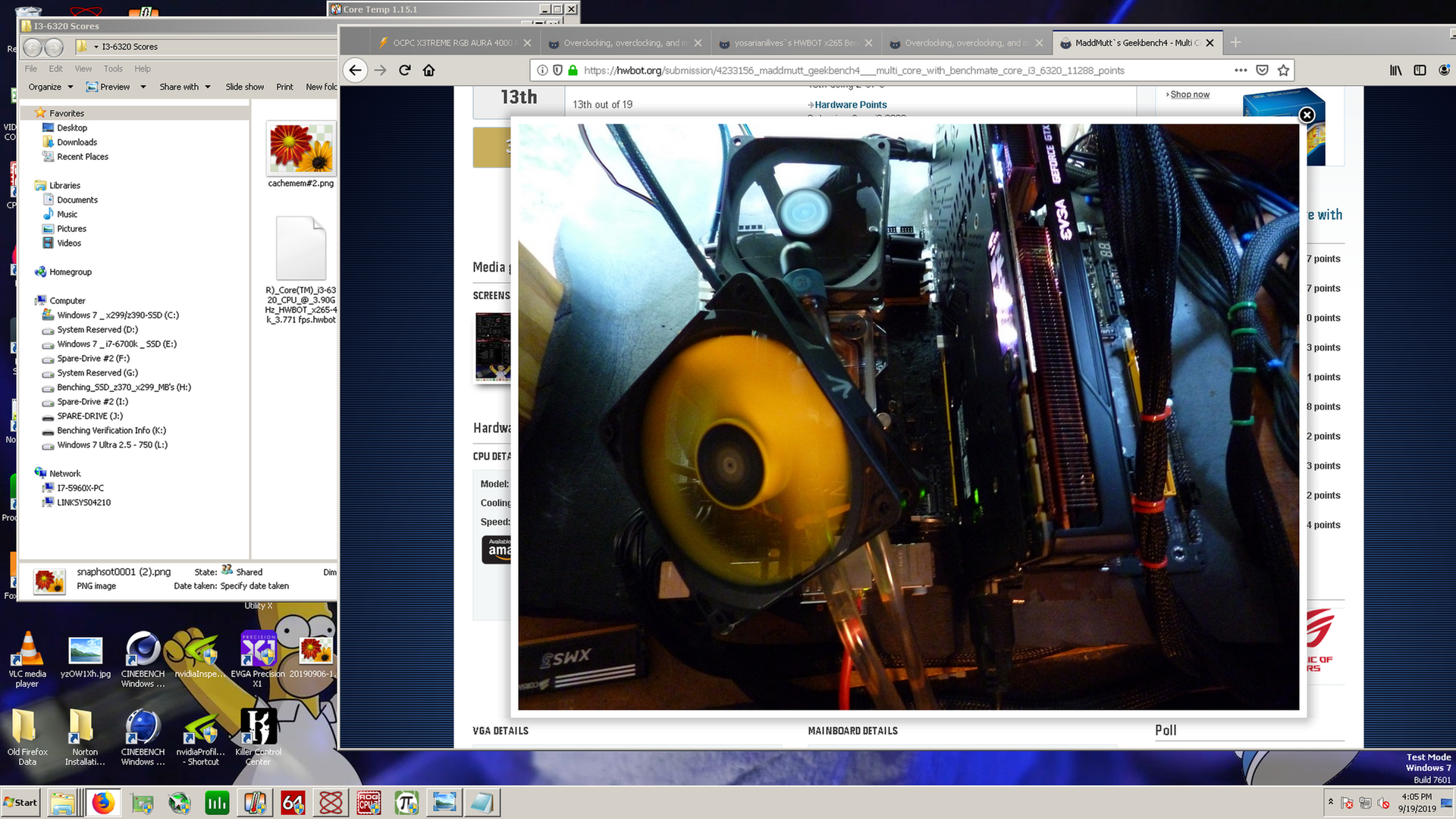Save page to Pocket
The image size is (1456, 819).
point(1262,71)
